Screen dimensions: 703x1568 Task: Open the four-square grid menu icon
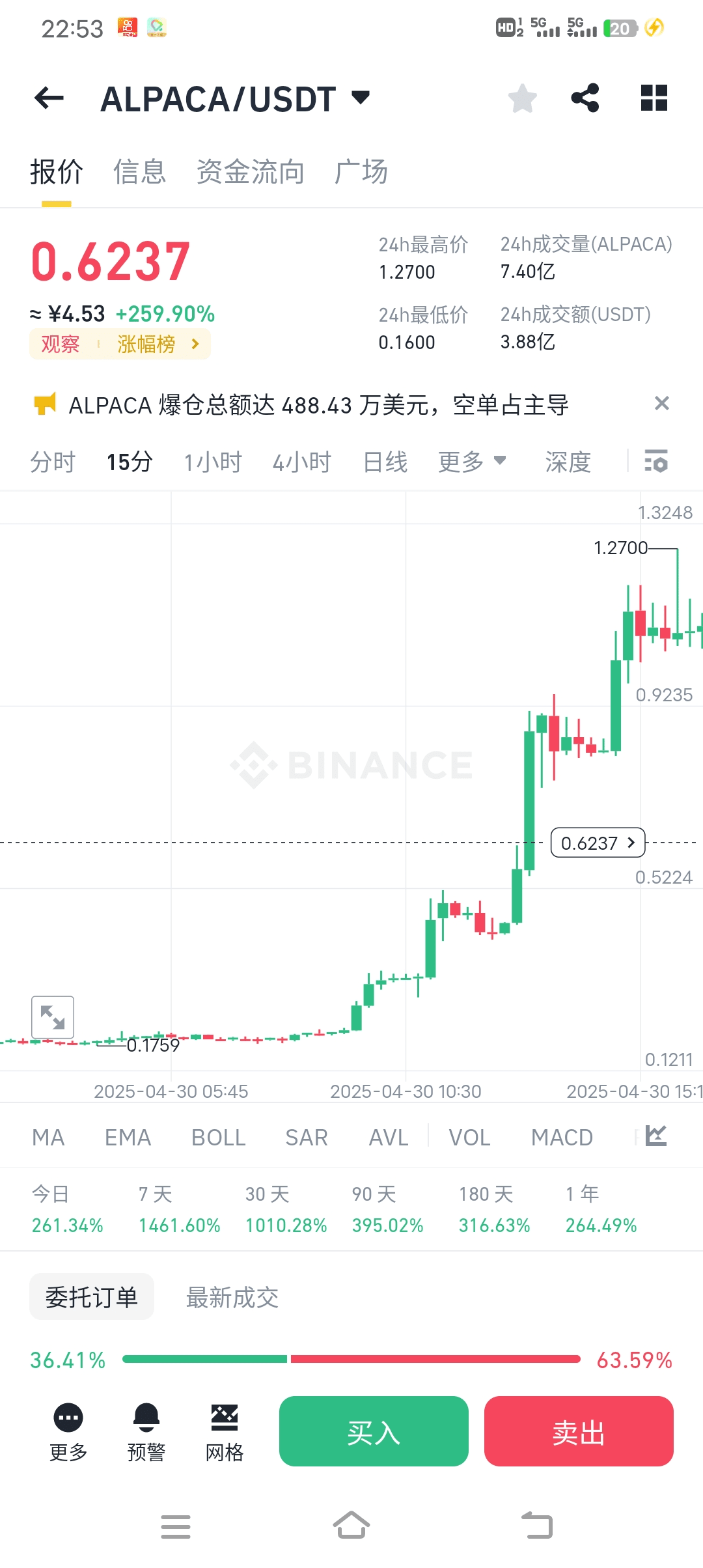tap(654, 98)
